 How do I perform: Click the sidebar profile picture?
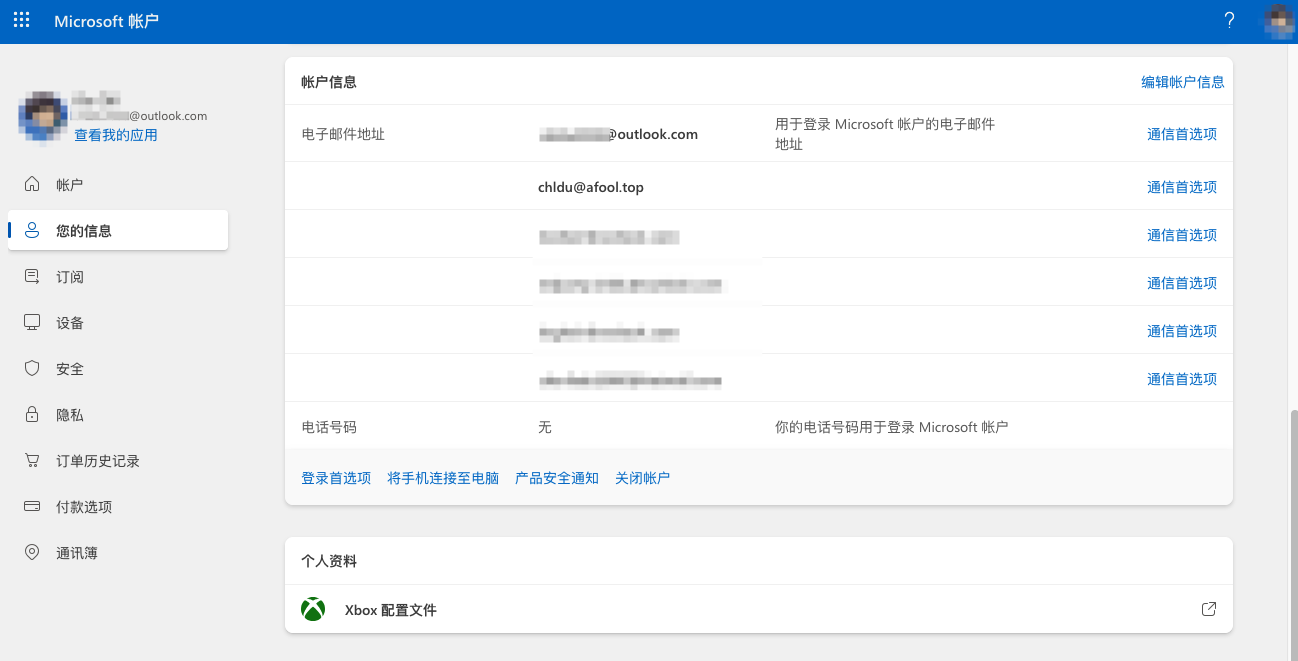click(42, 116)
